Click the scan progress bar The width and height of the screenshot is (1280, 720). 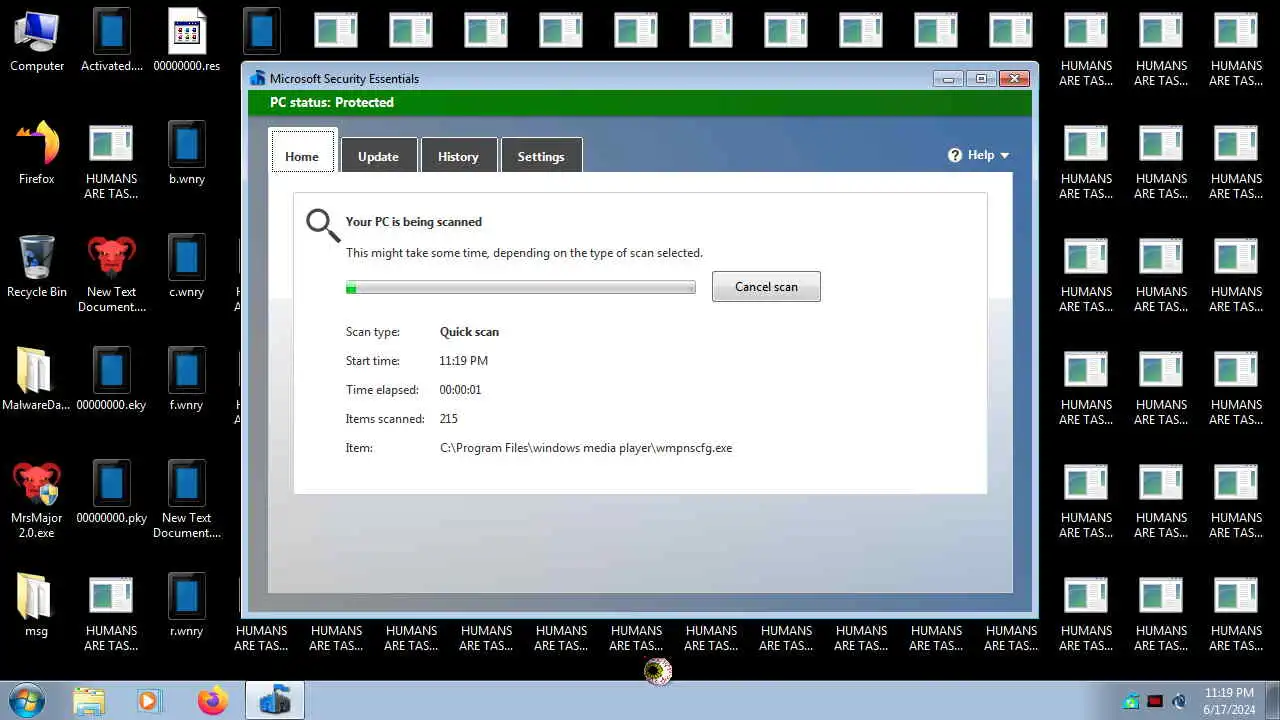click(520, 288)
